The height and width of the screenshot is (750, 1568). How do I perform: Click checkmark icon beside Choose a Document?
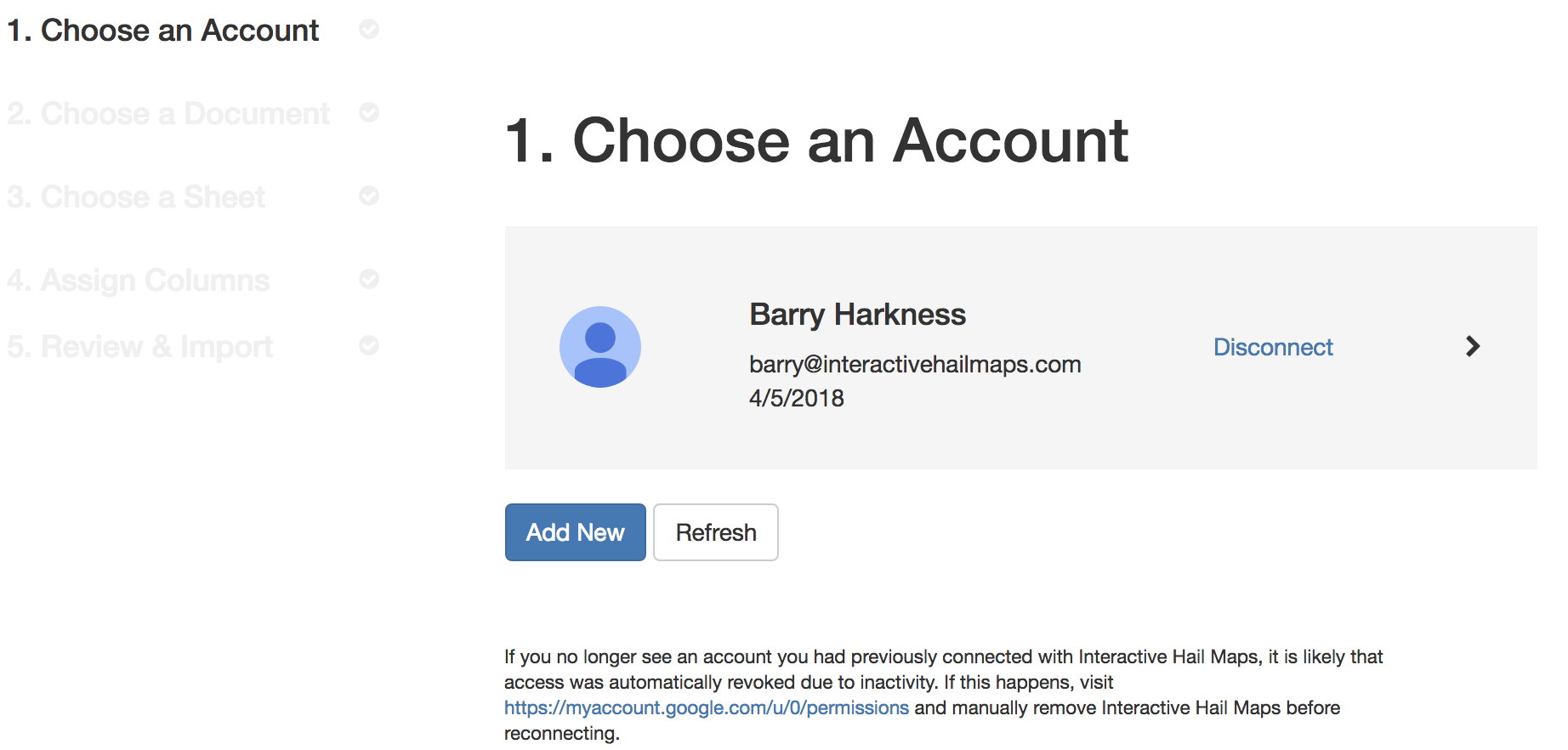pos(369,112)
